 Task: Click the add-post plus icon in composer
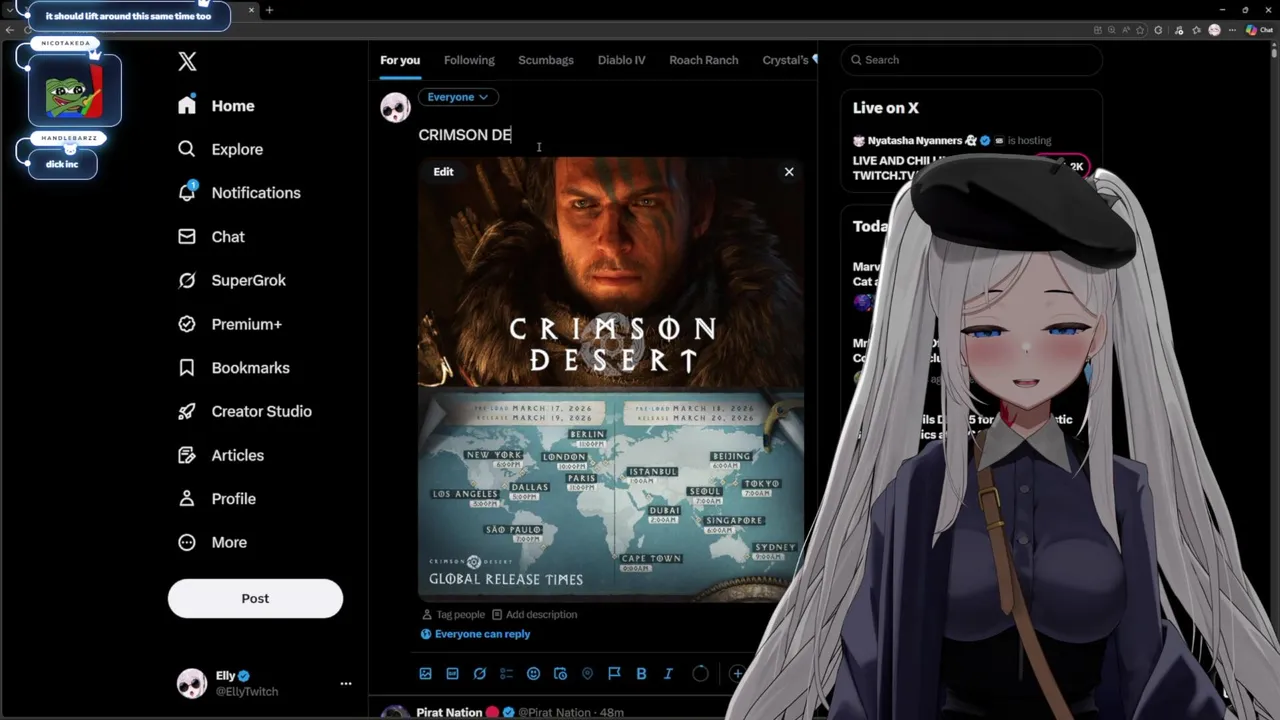[x=737, y=674]
